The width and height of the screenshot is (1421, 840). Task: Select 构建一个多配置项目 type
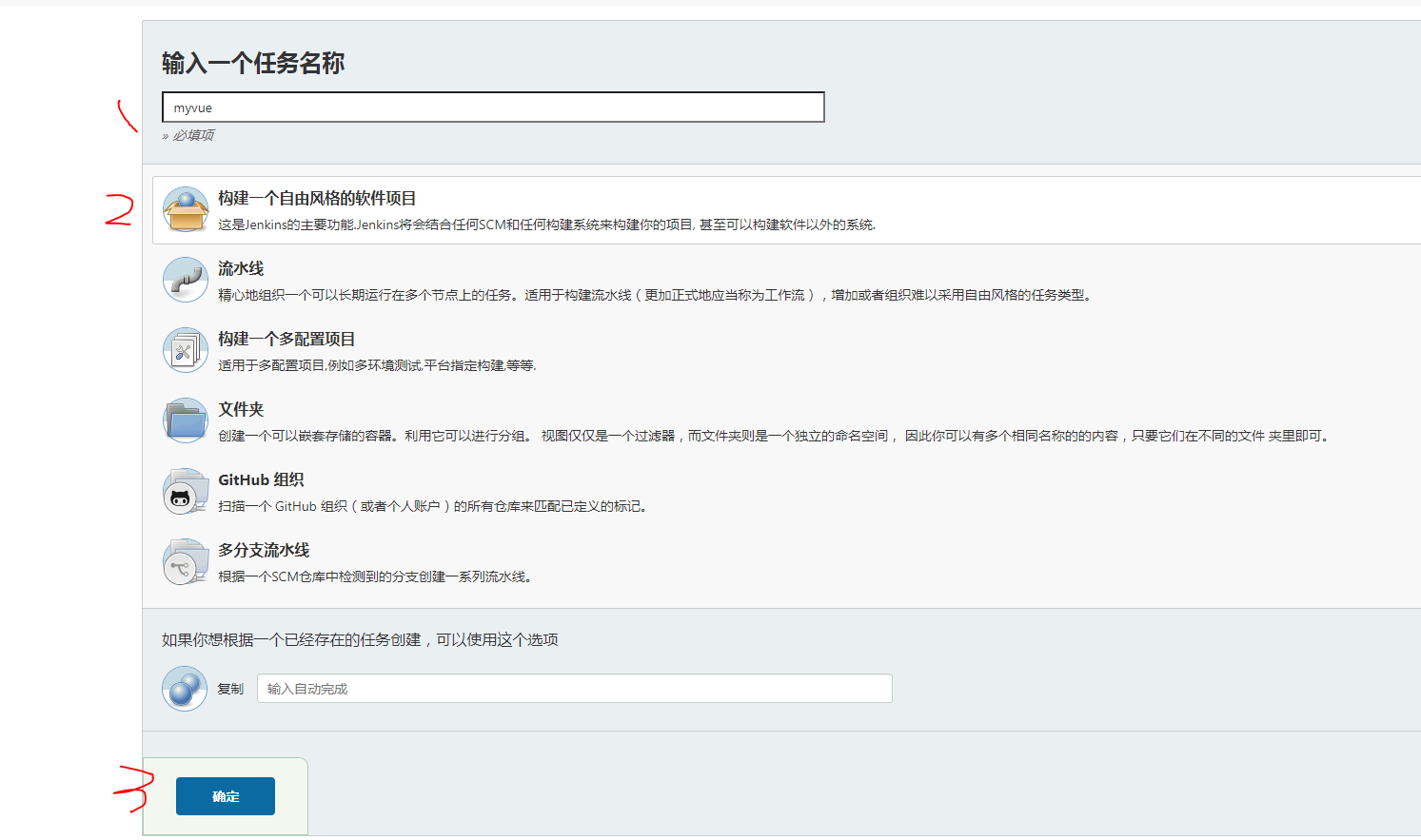[x=305, y=339]
